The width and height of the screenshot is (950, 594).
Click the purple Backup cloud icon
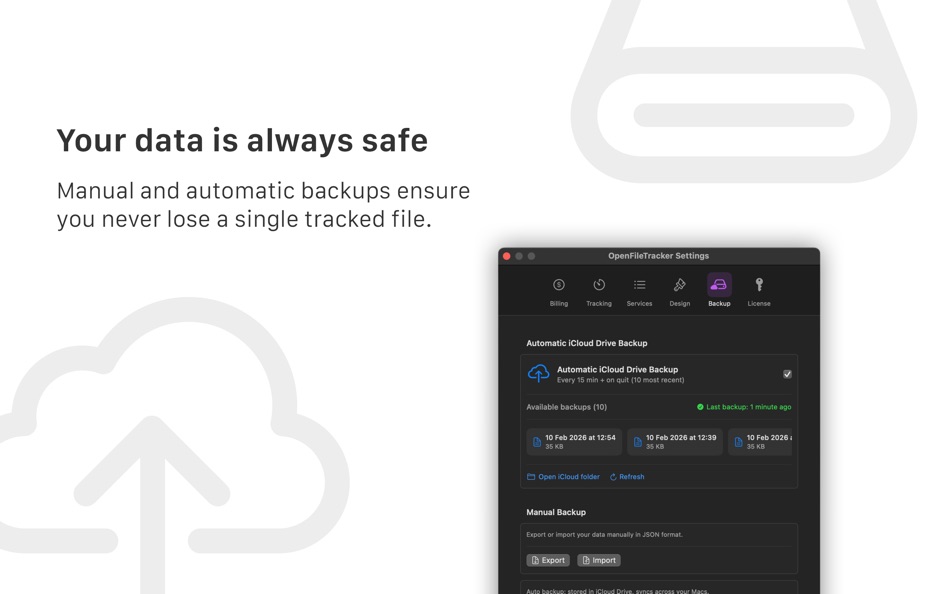(x=718, y=286)
